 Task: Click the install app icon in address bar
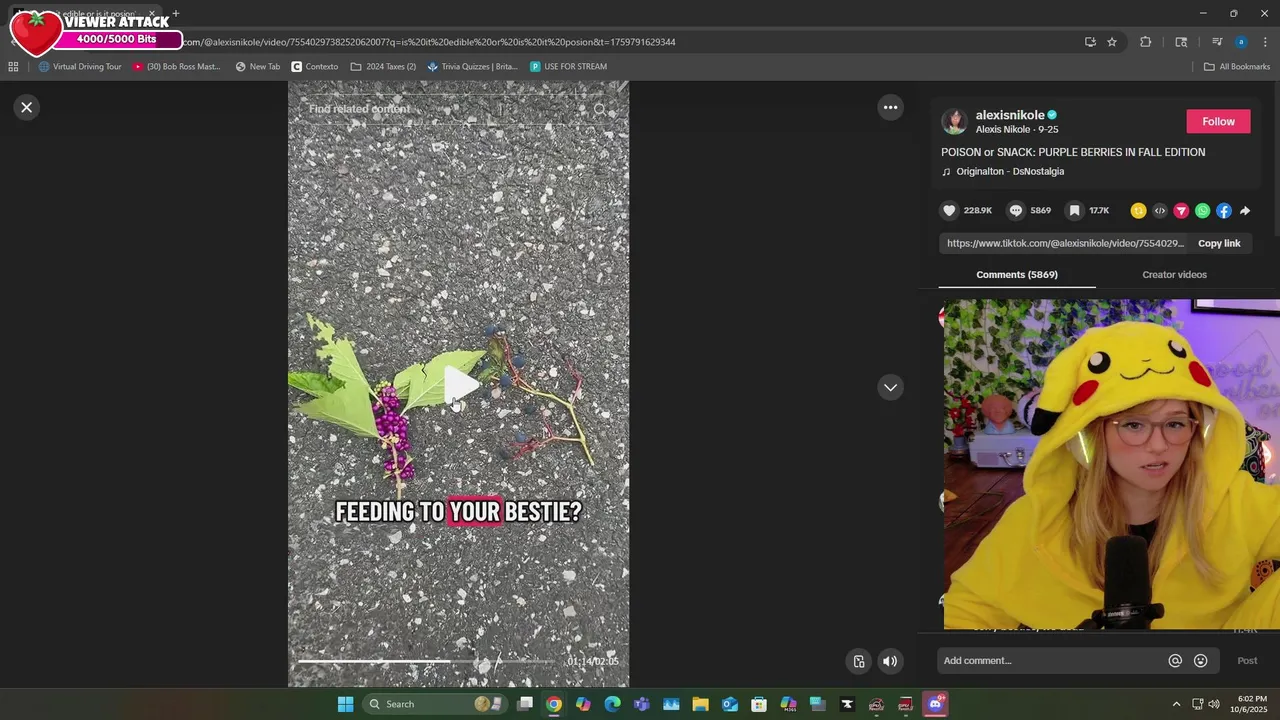tap(1090, 42)
